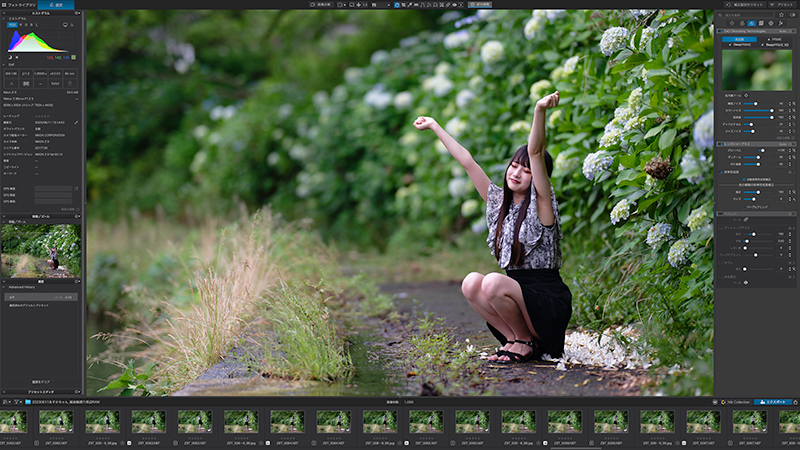Click the reset corrections button
The image size is (800, 450).
pyautogui.click(x=745, y=5)
